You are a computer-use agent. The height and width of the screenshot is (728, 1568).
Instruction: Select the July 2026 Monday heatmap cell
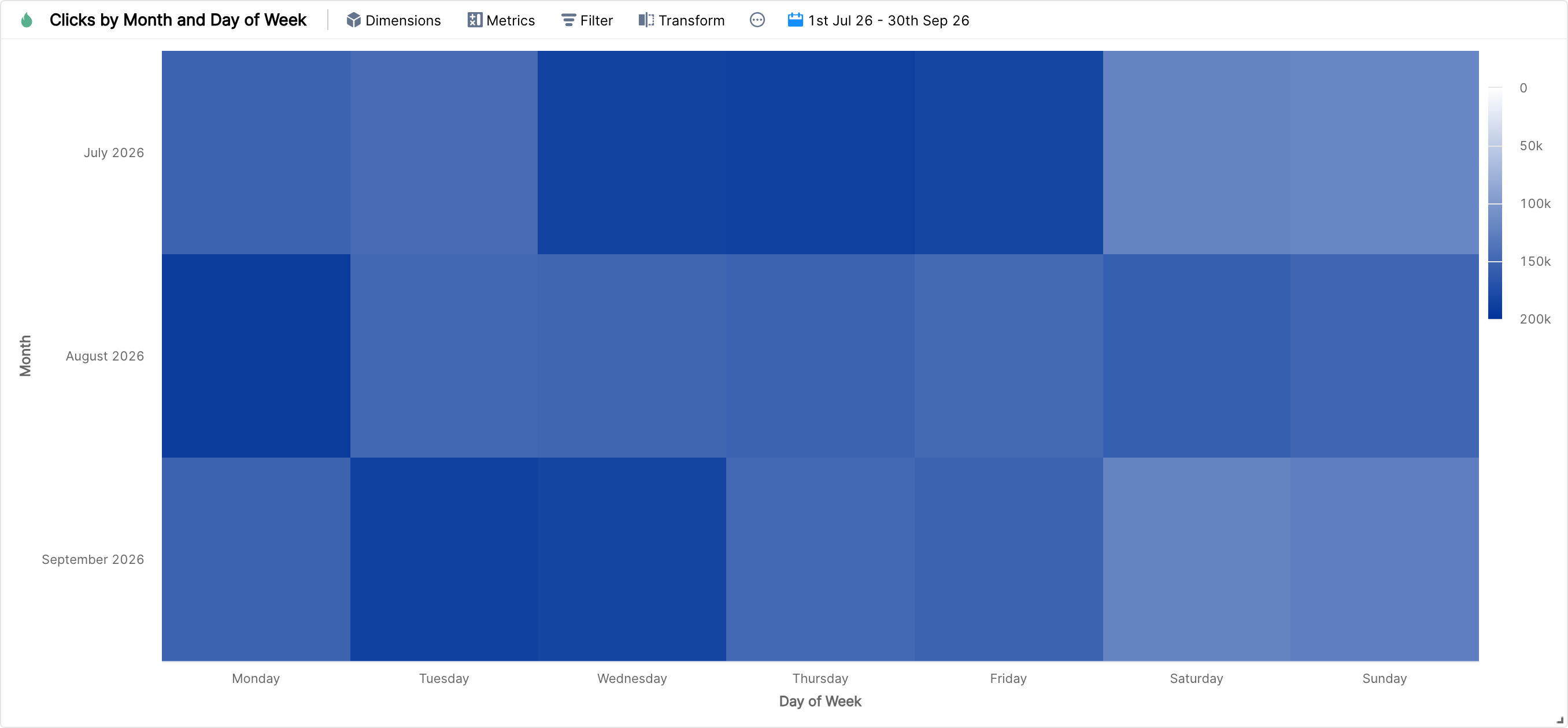point(256,153)
